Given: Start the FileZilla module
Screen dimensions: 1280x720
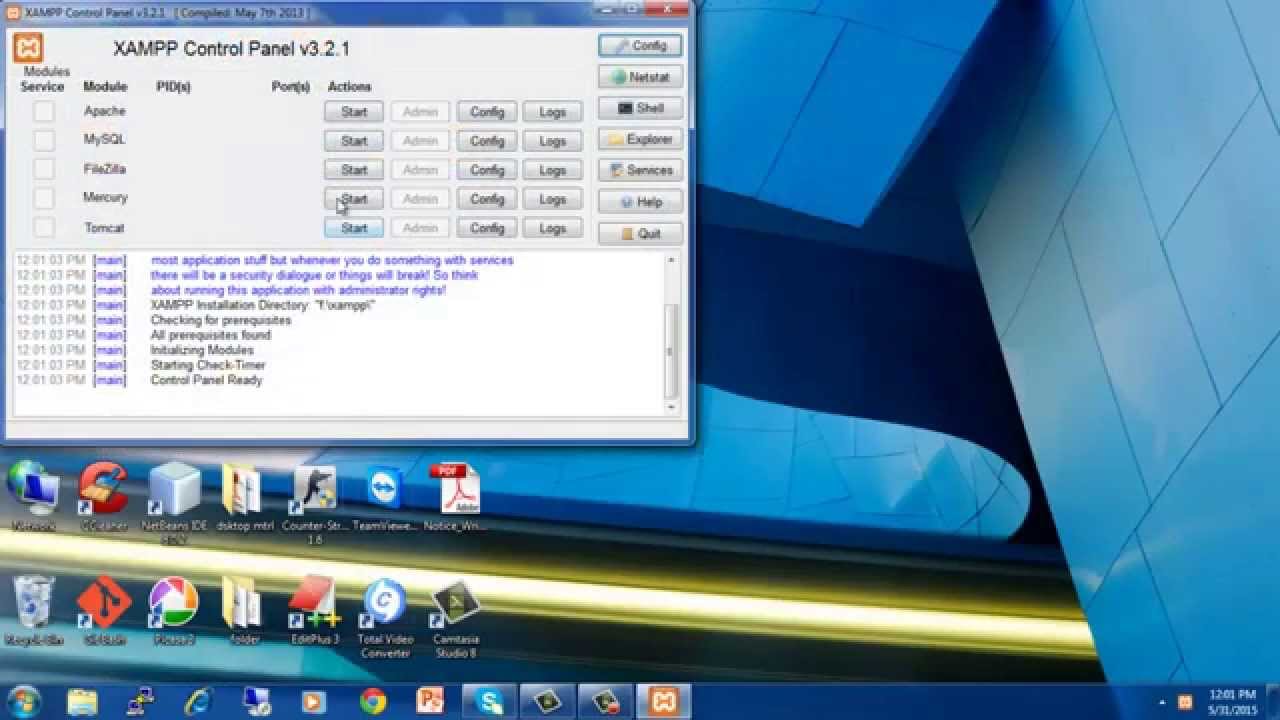Looking at the screenshot, I should 354,170.
